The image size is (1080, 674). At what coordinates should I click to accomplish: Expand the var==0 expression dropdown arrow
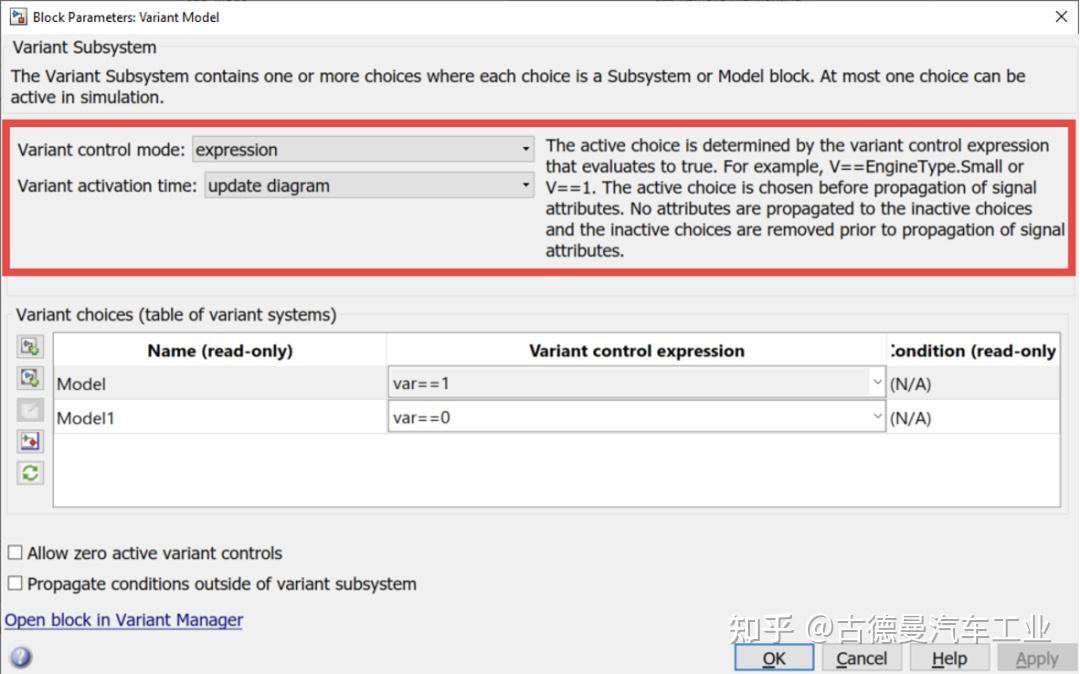(877, 417)
